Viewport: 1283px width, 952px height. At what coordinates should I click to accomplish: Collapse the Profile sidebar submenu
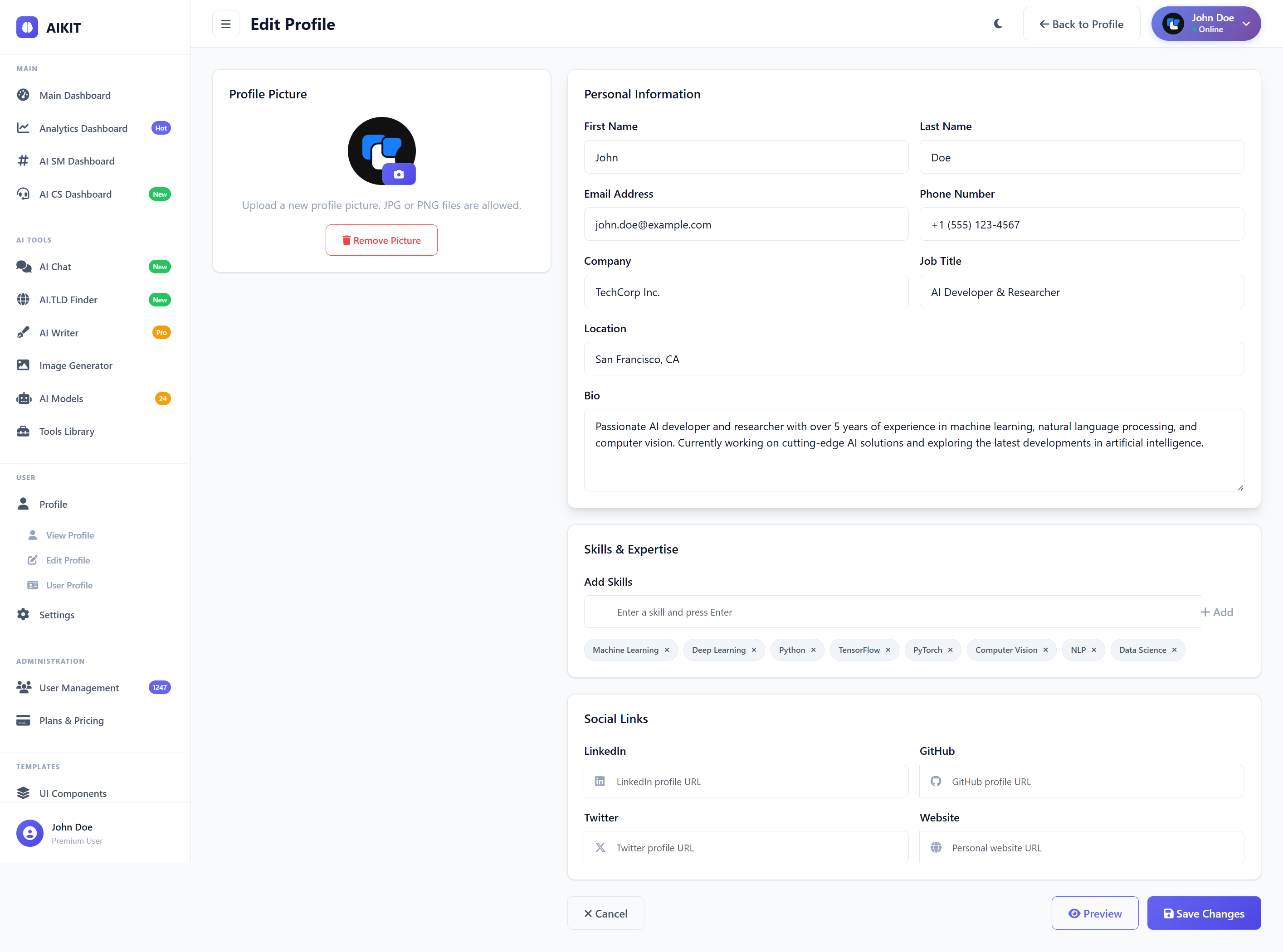pos(53,504)
